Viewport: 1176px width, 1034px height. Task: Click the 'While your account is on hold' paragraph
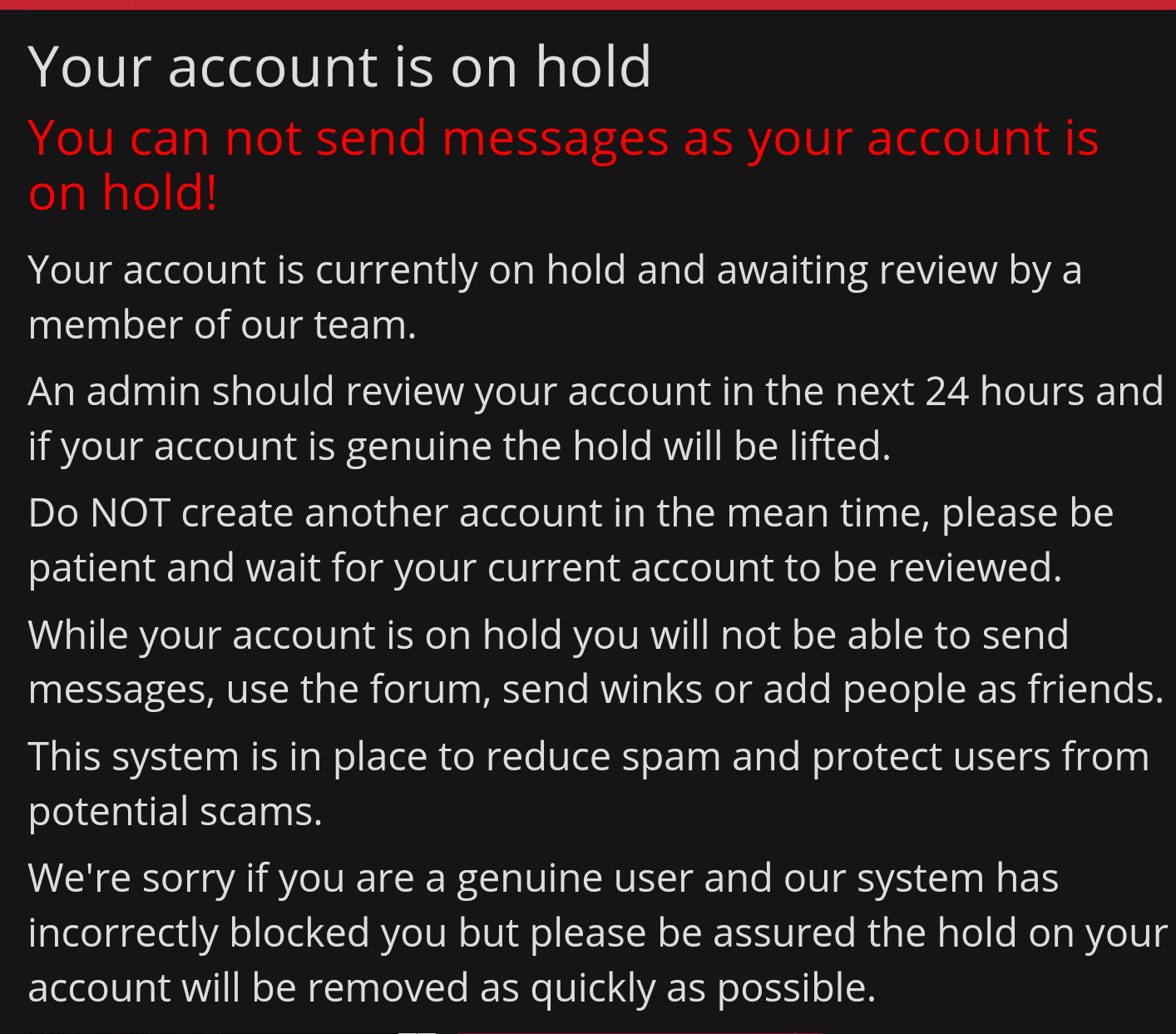(595, 662)
